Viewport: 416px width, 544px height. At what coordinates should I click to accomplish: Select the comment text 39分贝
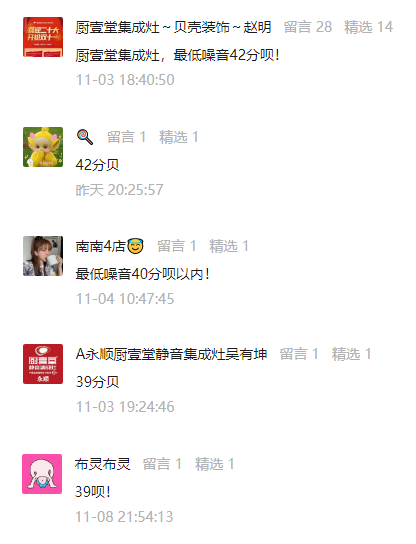point(97,382)
